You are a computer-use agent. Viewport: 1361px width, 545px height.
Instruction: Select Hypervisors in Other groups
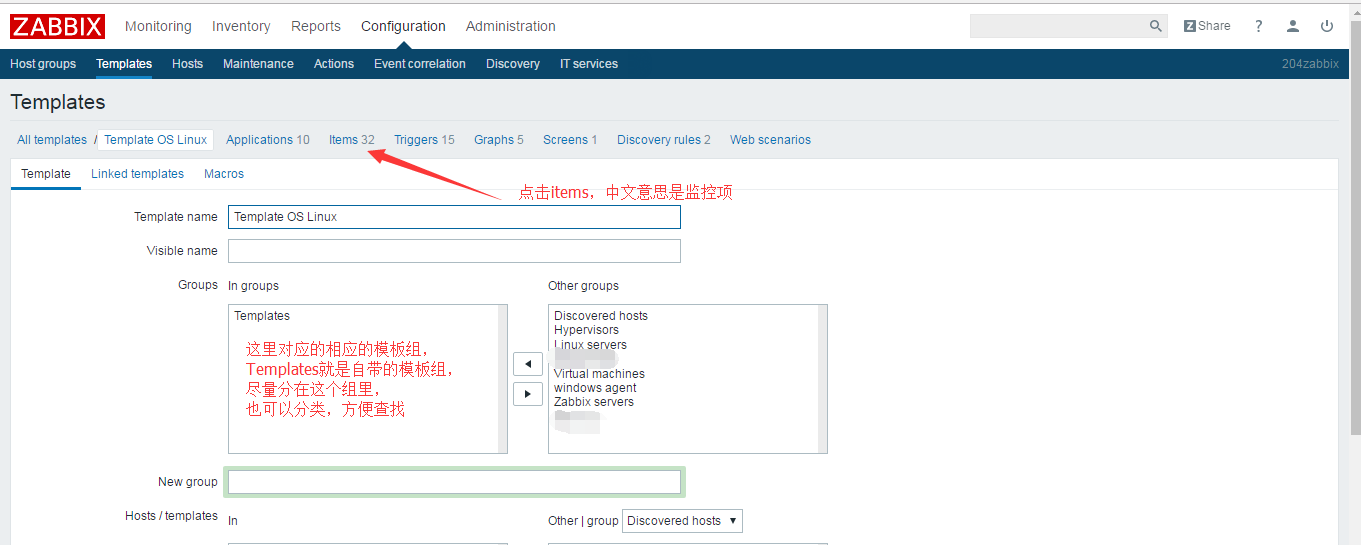[586, 330]
